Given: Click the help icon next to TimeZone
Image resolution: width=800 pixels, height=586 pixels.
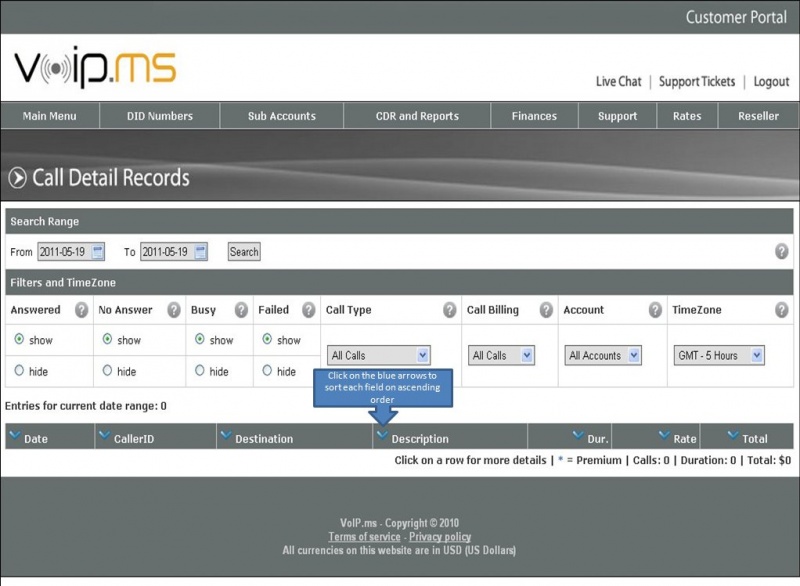Looking at the screenshot, I should [x=781, y=310].
